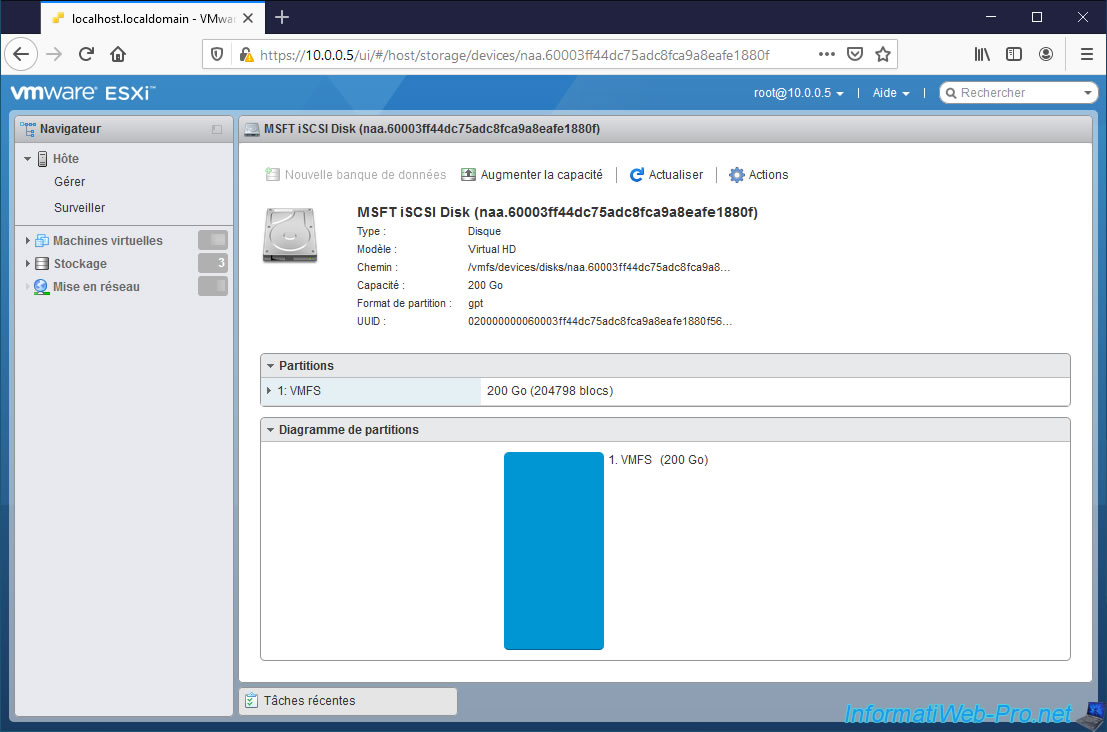The image size is (1107, 732).
Task: Click the Mise en réseau globe icon
Action: click(42, 287)
